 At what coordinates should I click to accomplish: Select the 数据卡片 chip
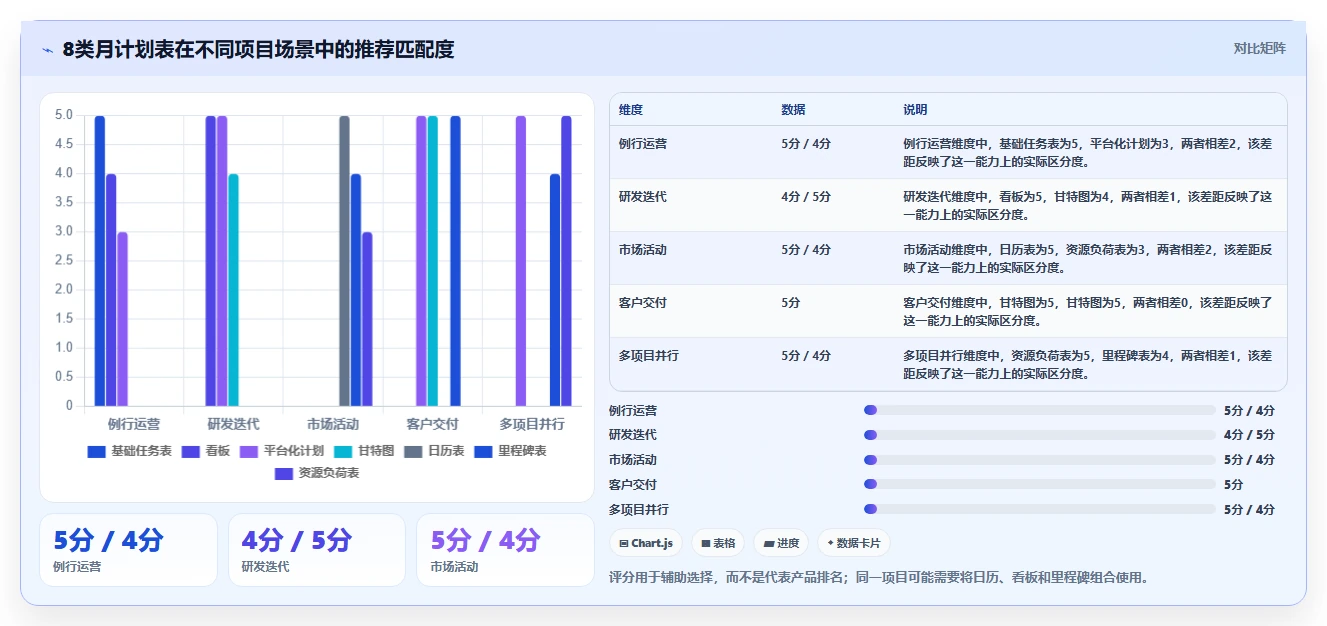(x=854, y=543)
